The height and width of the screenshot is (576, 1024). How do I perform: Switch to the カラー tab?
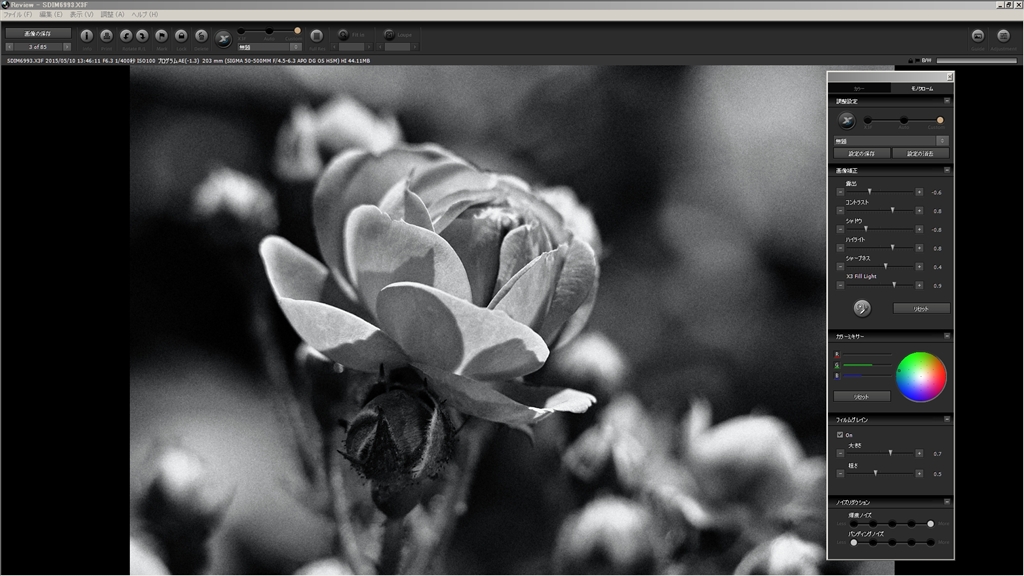coord(859,88)
